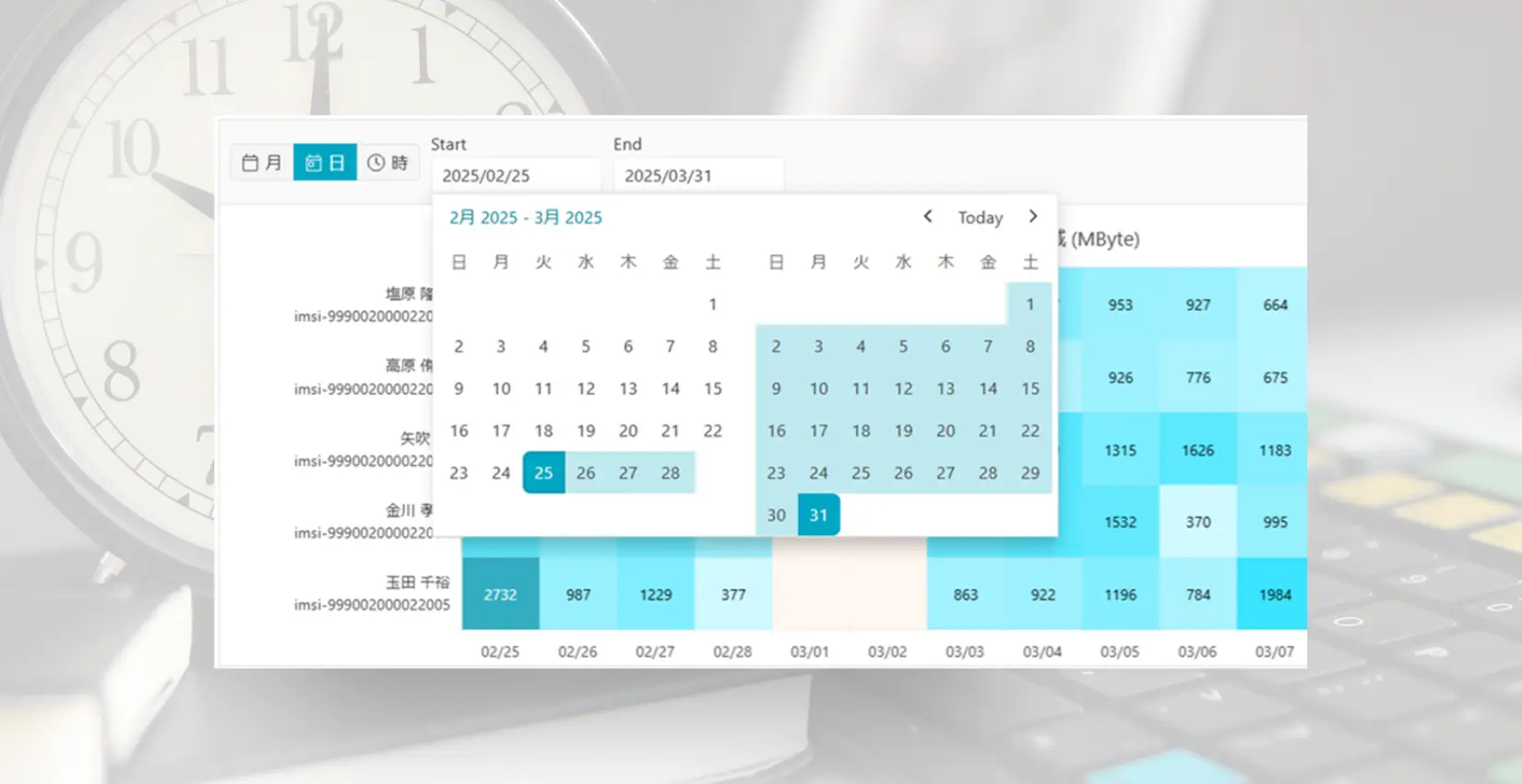Open the End date field
Image resolution: width=1522 pixels, height=784 pixels.
[697, 175]
